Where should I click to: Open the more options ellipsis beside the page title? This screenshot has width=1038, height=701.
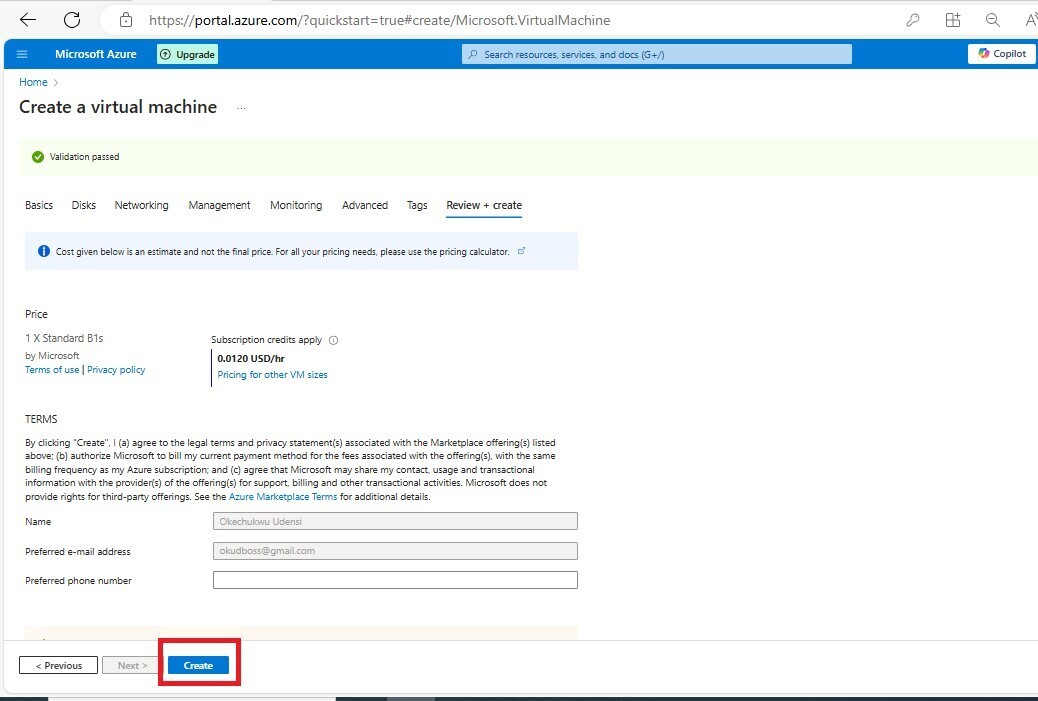(x=242, y=108)
